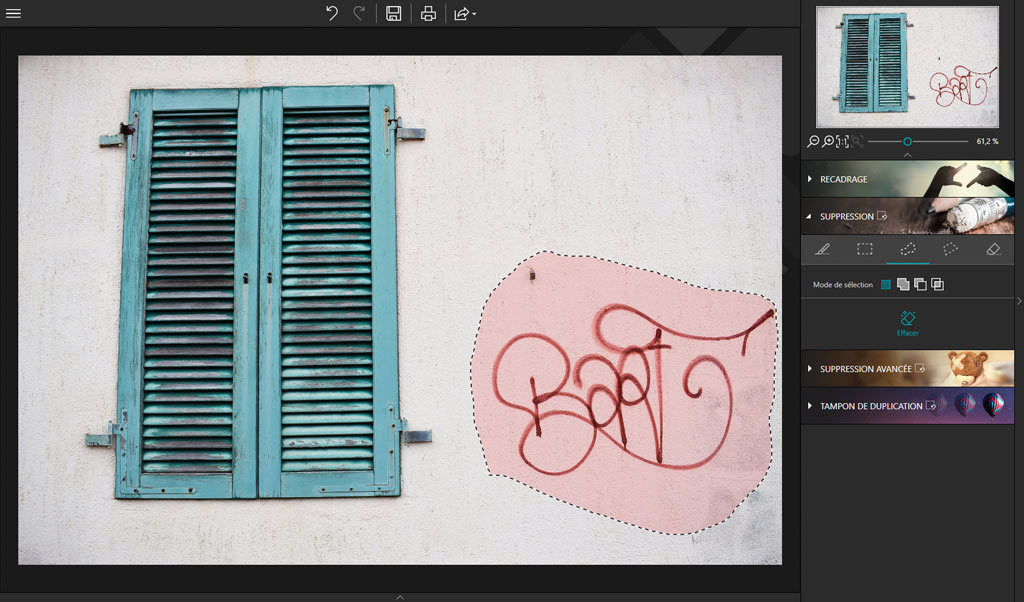Open the hamburger main menu
The width and height of the screenshot is (1024, 602).
pos(13,14)
